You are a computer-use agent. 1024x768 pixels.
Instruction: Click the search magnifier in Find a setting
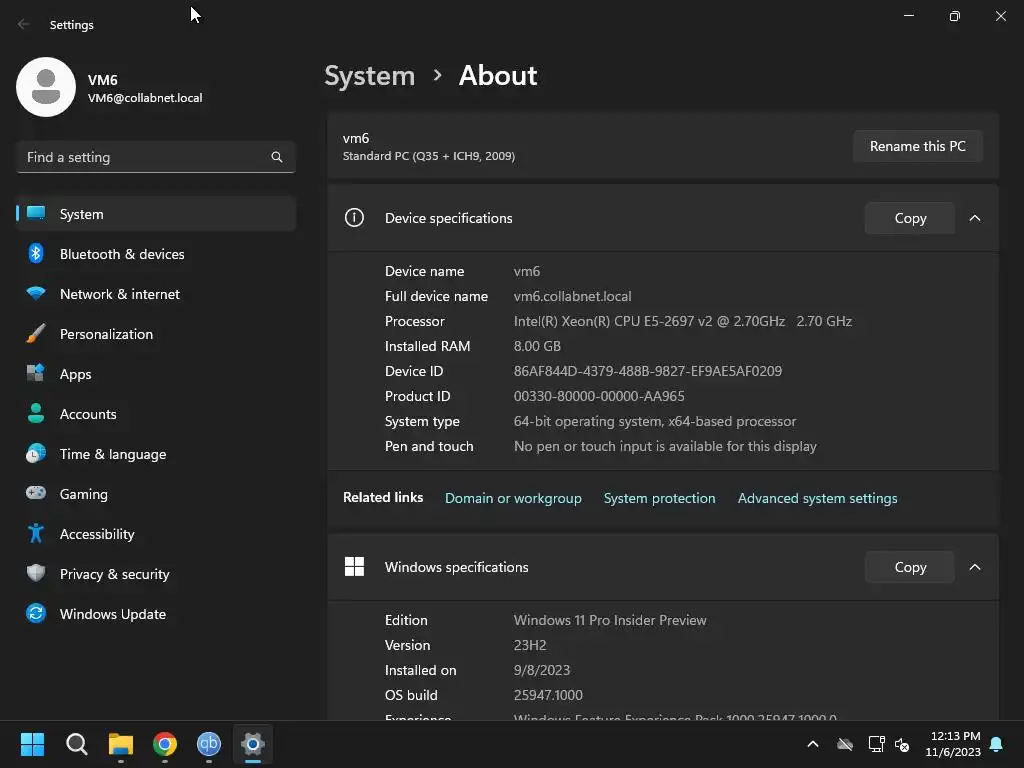click(x=277, y=157)
